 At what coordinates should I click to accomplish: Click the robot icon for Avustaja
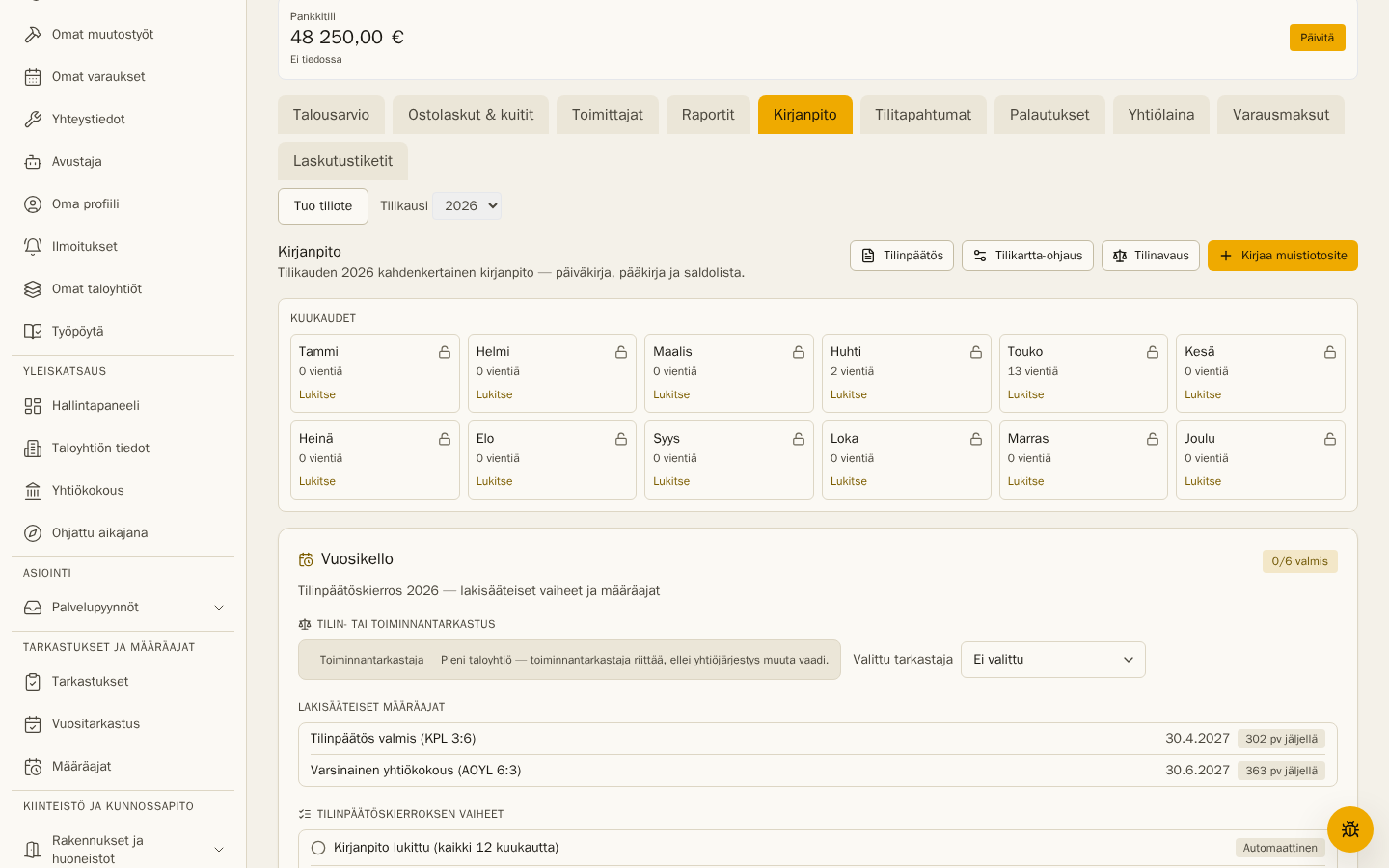click(33, 162)
